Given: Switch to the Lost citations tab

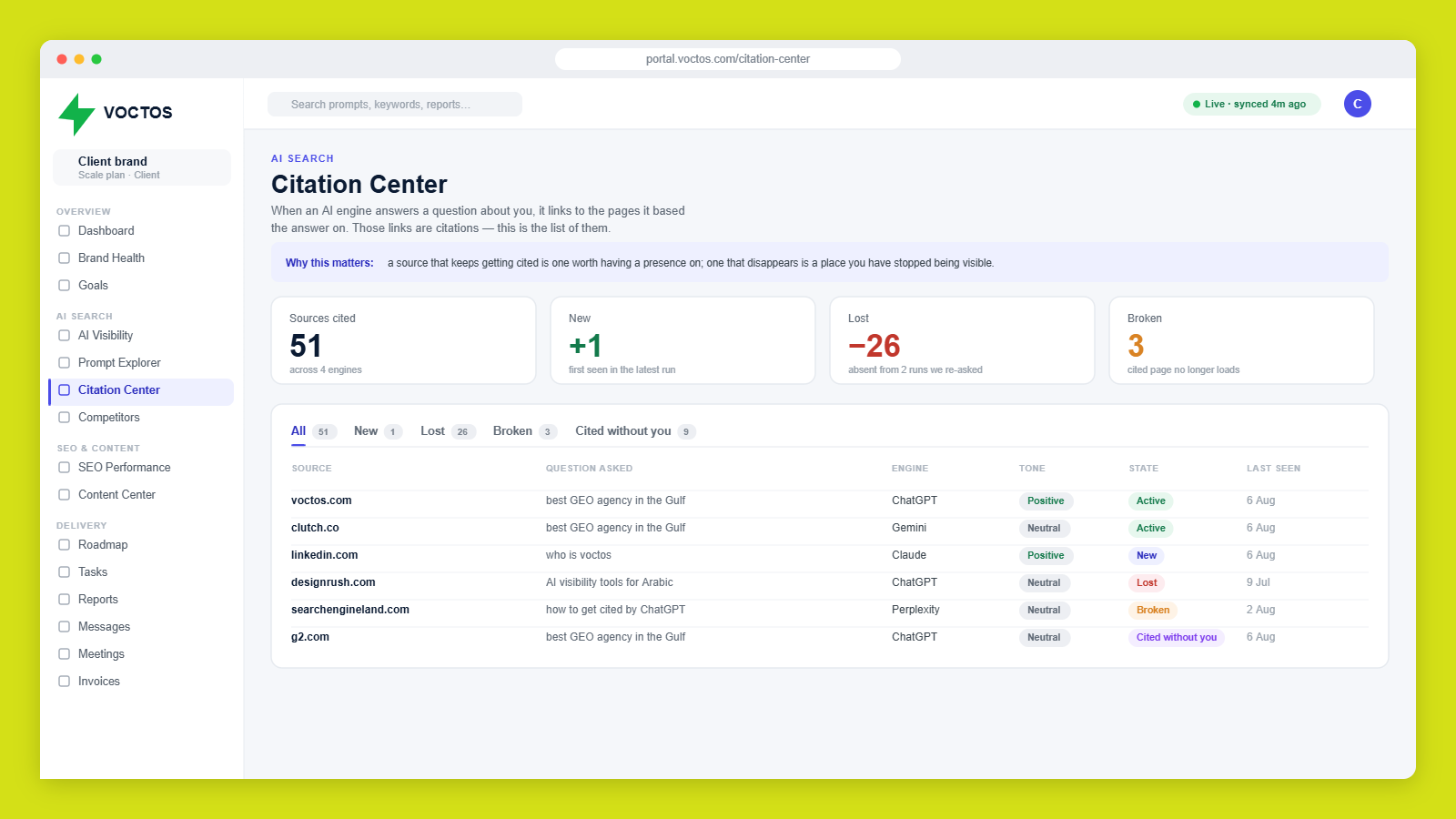Looking at the screenshot, I should 448,431.
